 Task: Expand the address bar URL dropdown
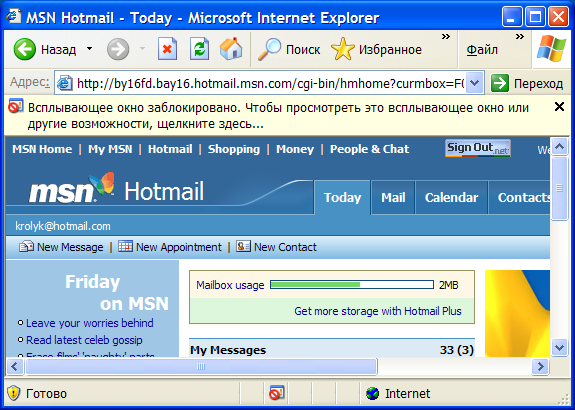[475, 83]
